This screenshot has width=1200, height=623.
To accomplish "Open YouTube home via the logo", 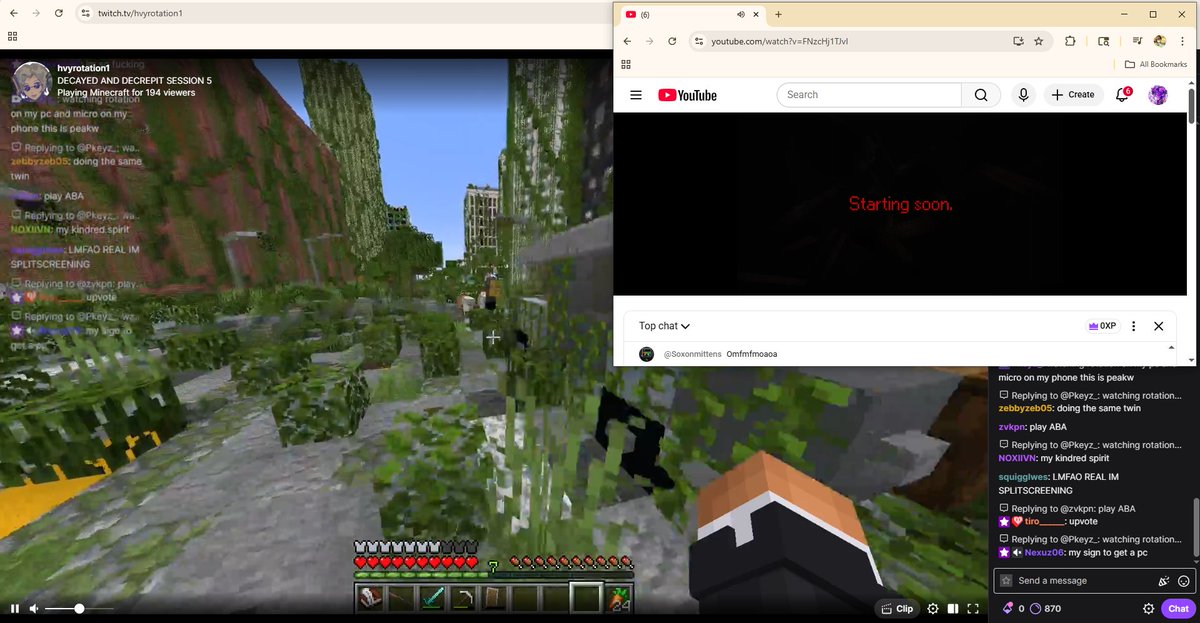I will pyautogui.click(x=687, y=95).
